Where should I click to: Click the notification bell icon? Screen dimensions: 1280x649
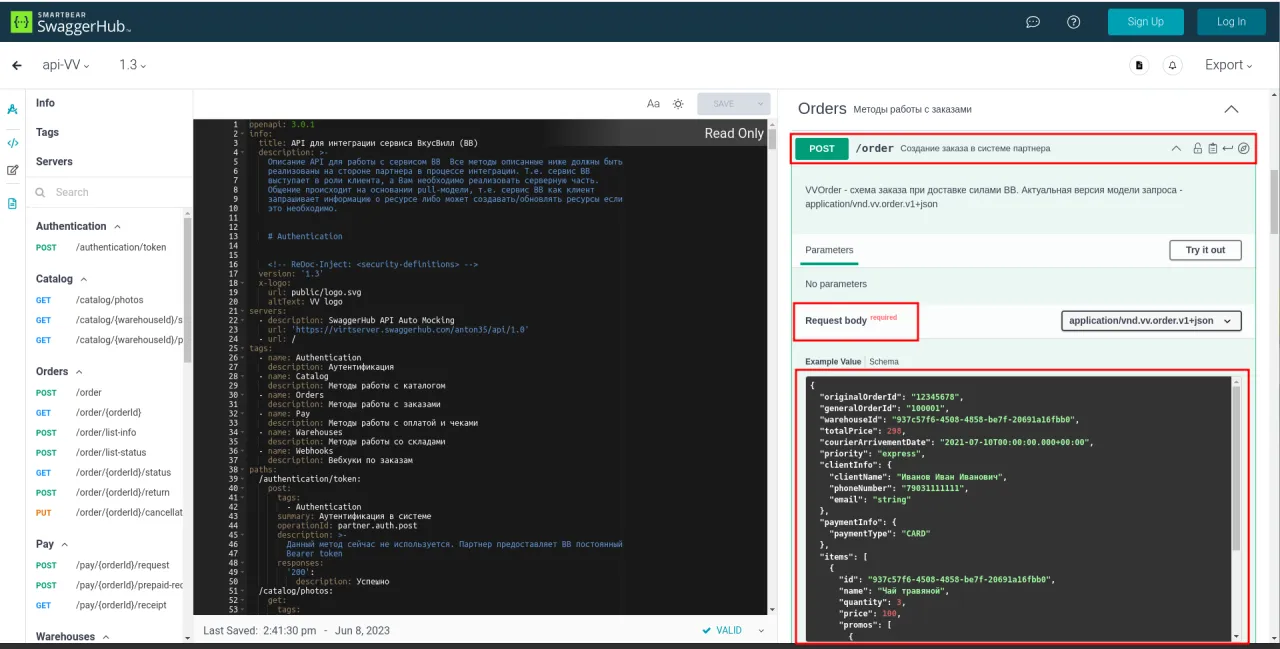[x=1173, y=65]
